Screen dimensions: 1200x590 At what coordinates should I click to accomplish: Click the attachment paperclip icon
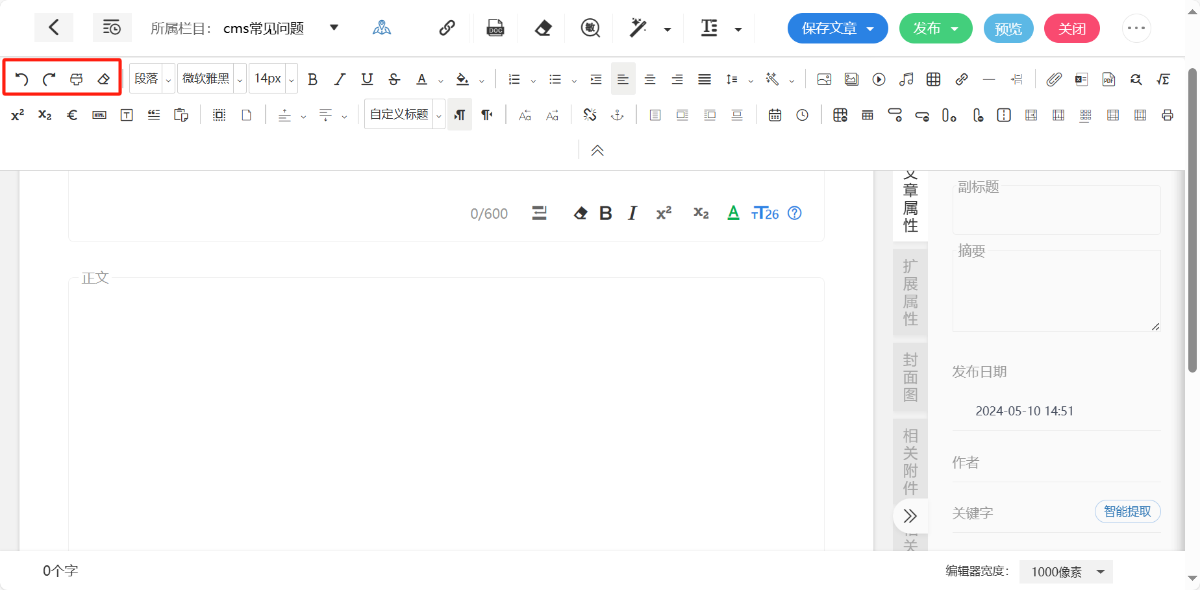(x=1054, y=79)
